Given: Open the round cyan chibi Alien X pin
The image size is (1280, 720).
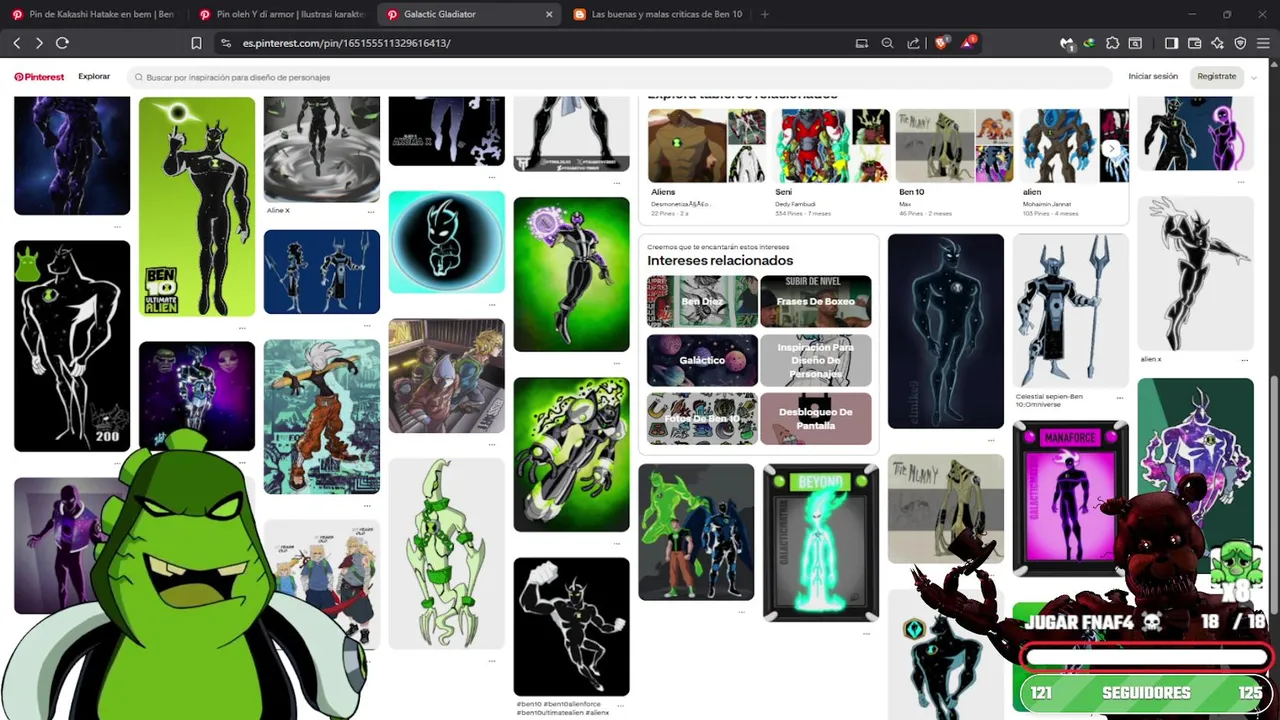Looking at the screenshot, I should (447, 242).
